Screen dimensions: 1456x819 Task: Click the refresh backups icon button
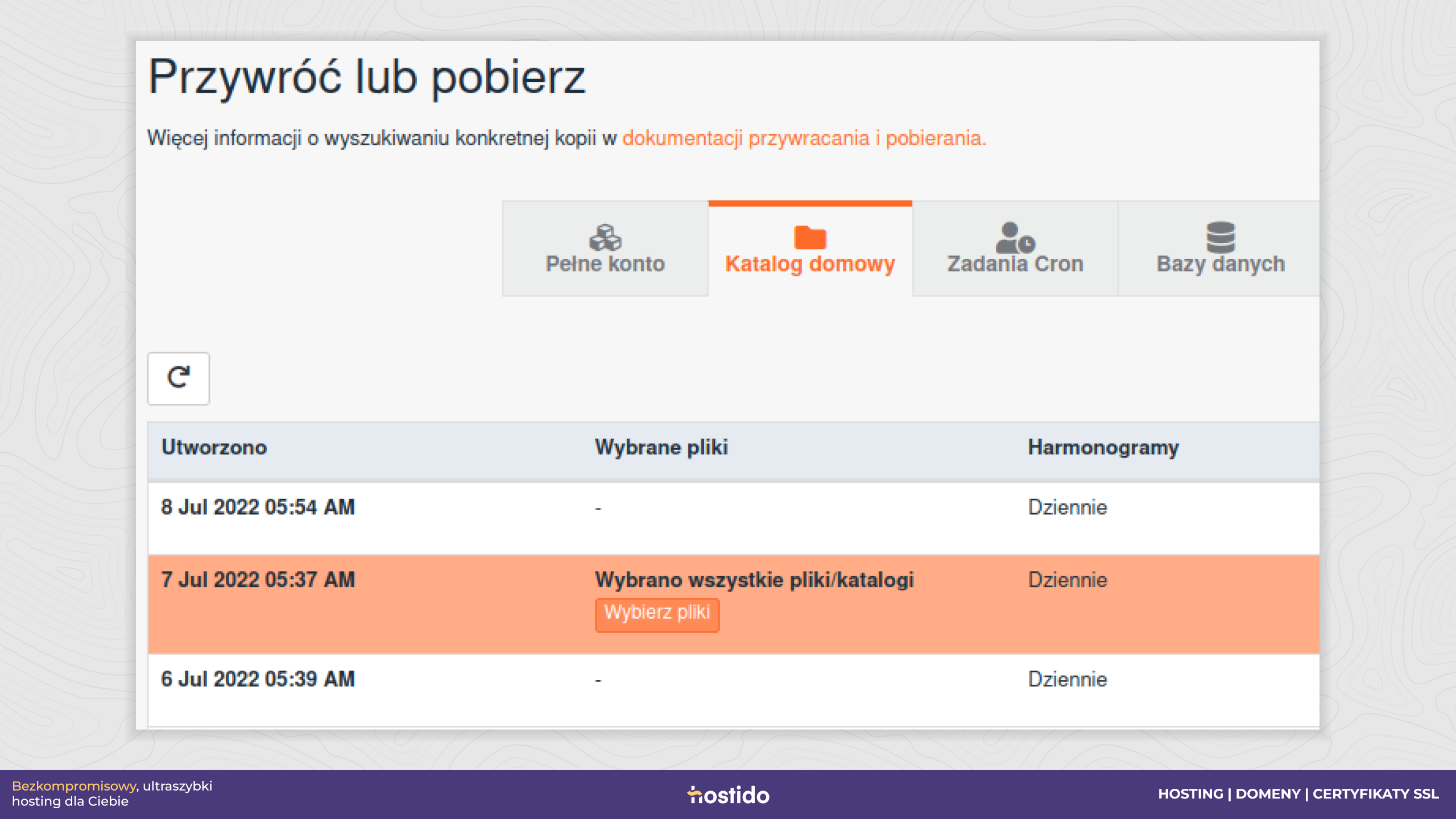(179, 378)
